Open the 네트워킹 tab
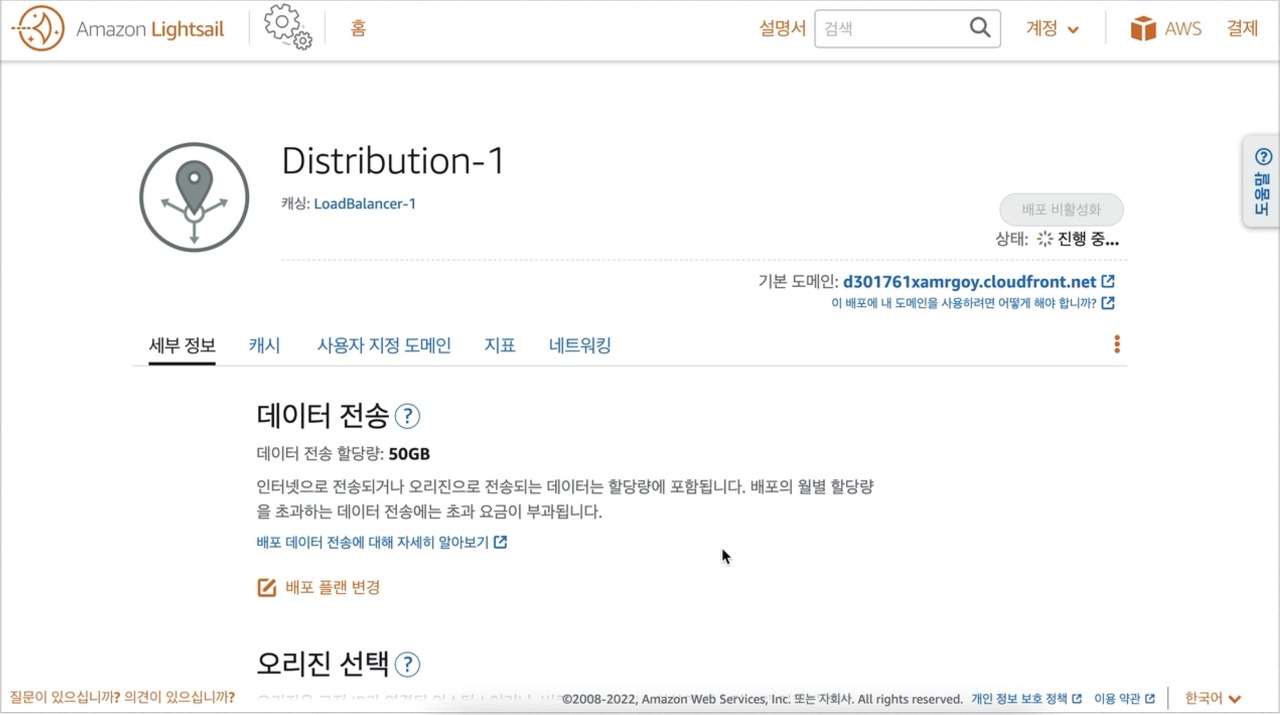Viewport: 1280px width, 715px height. (580, 346)
